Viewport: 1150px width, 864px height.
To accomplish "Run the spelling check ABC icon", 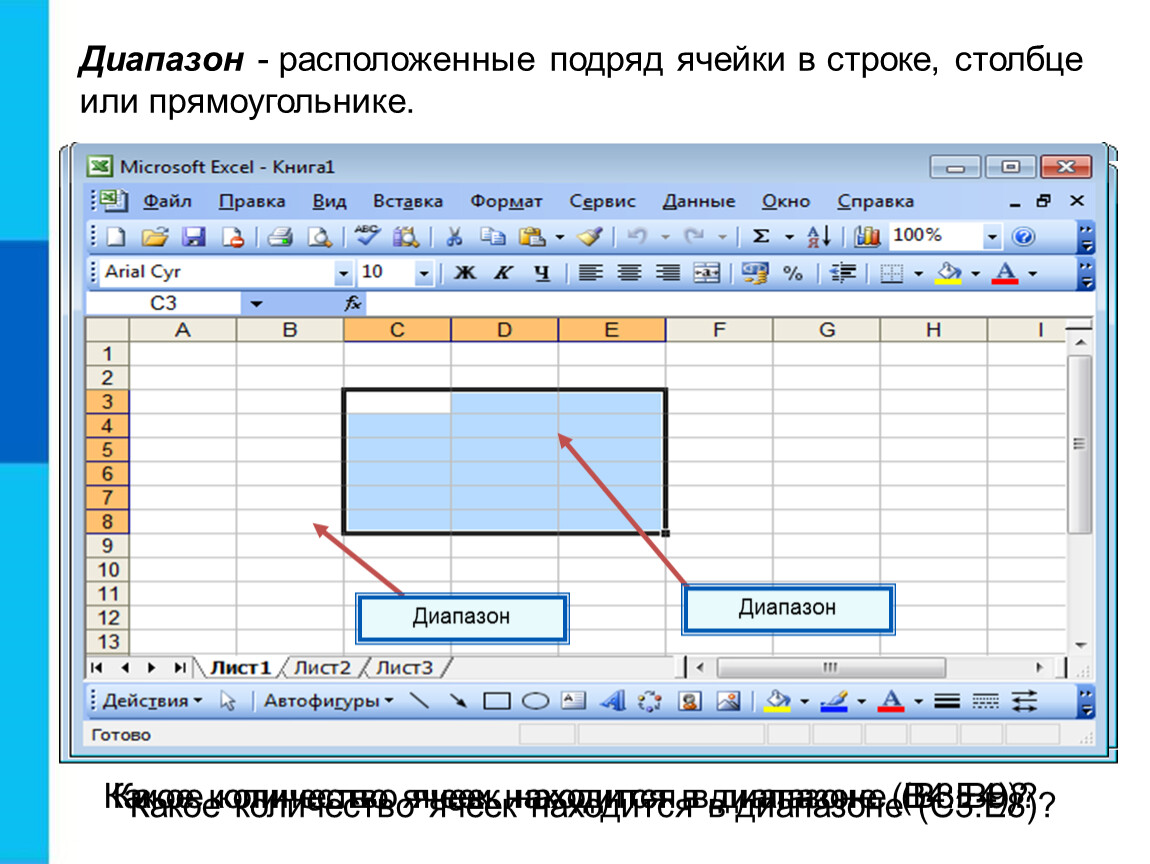I will click(x=366, y=235).
